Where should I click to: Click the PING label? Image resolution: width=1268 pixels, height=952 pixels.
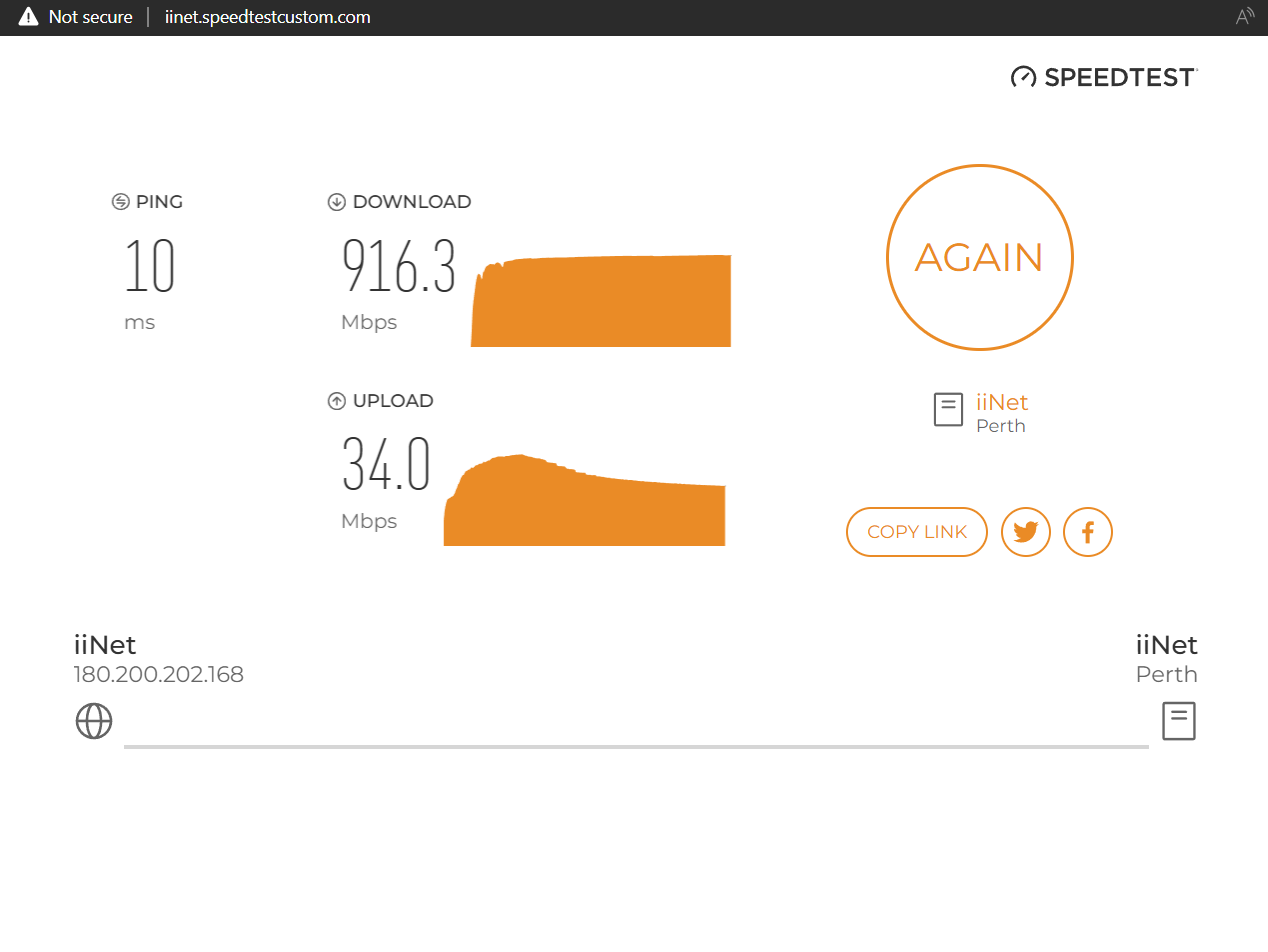[159, 202]
